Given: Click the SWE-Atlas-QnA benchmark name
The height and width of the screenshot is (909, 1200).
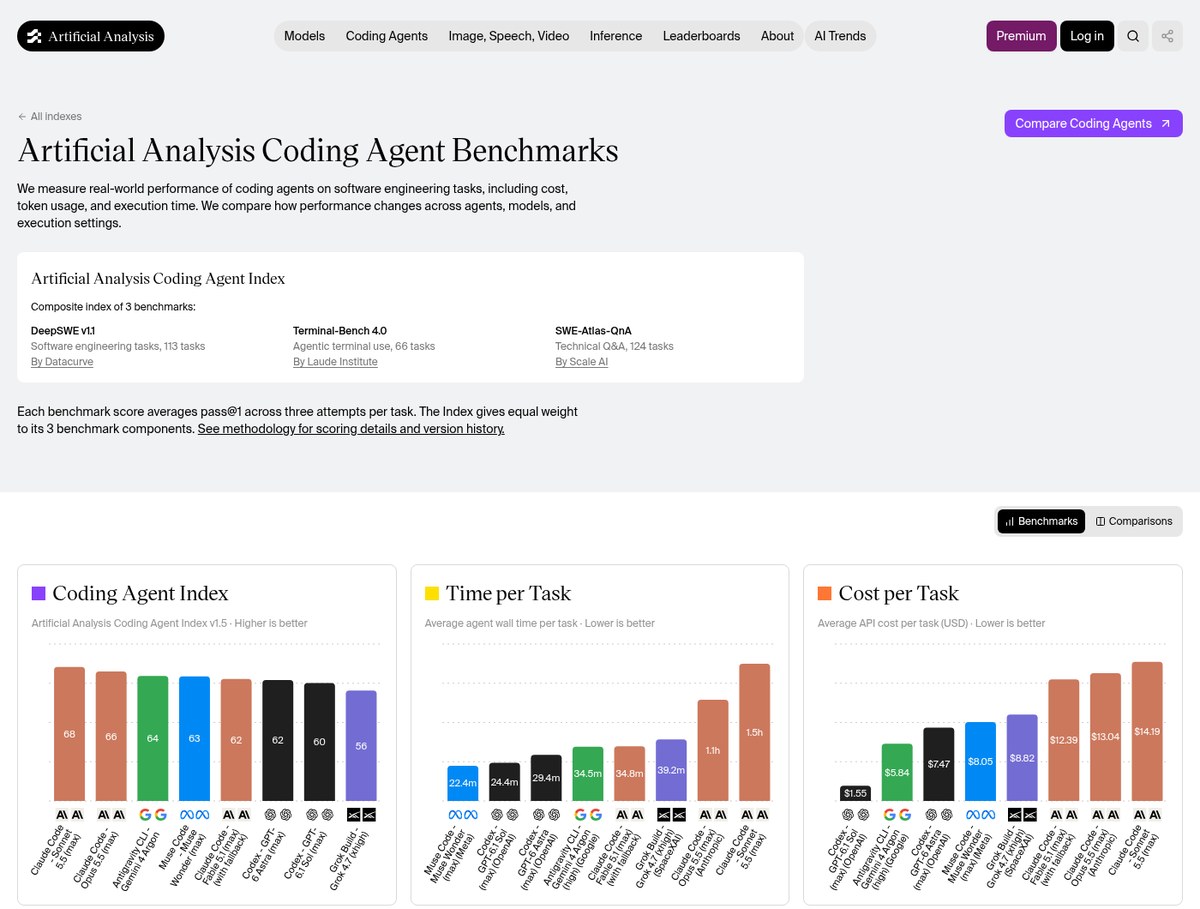Looking at the screenshot, I should [593, 330].
